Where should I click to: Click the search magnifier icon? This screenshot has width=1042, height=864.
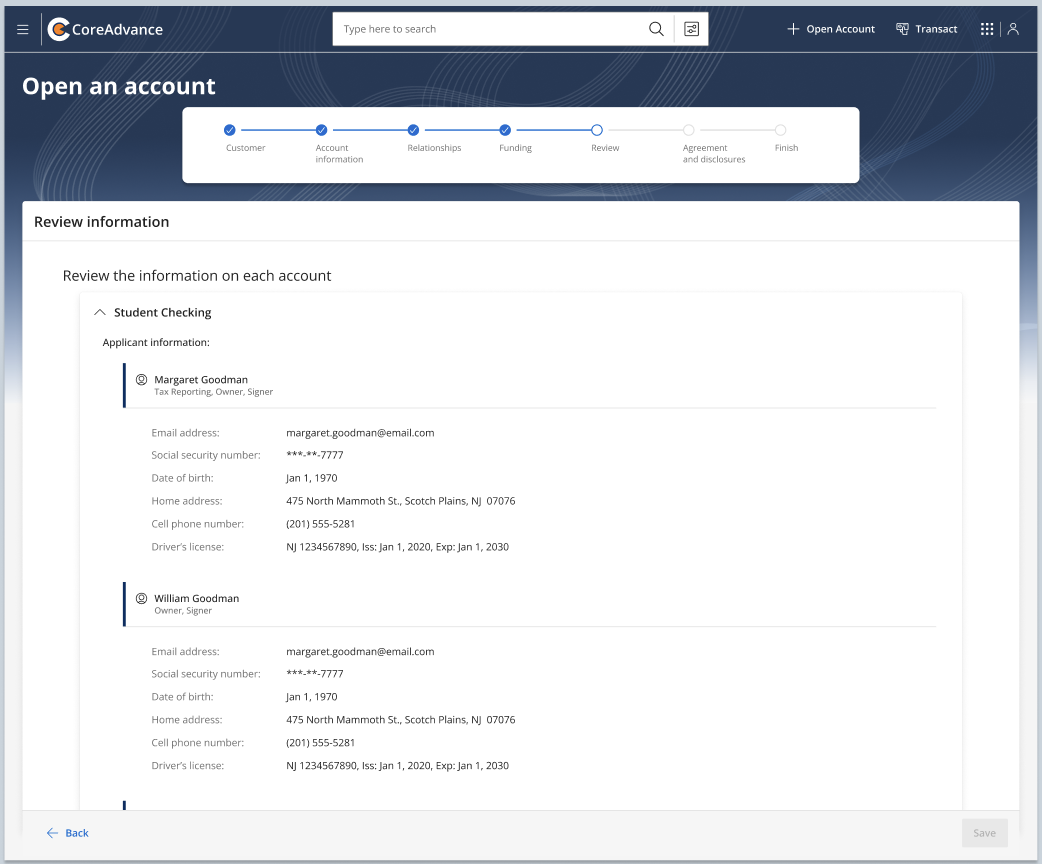tap(656, 29)
